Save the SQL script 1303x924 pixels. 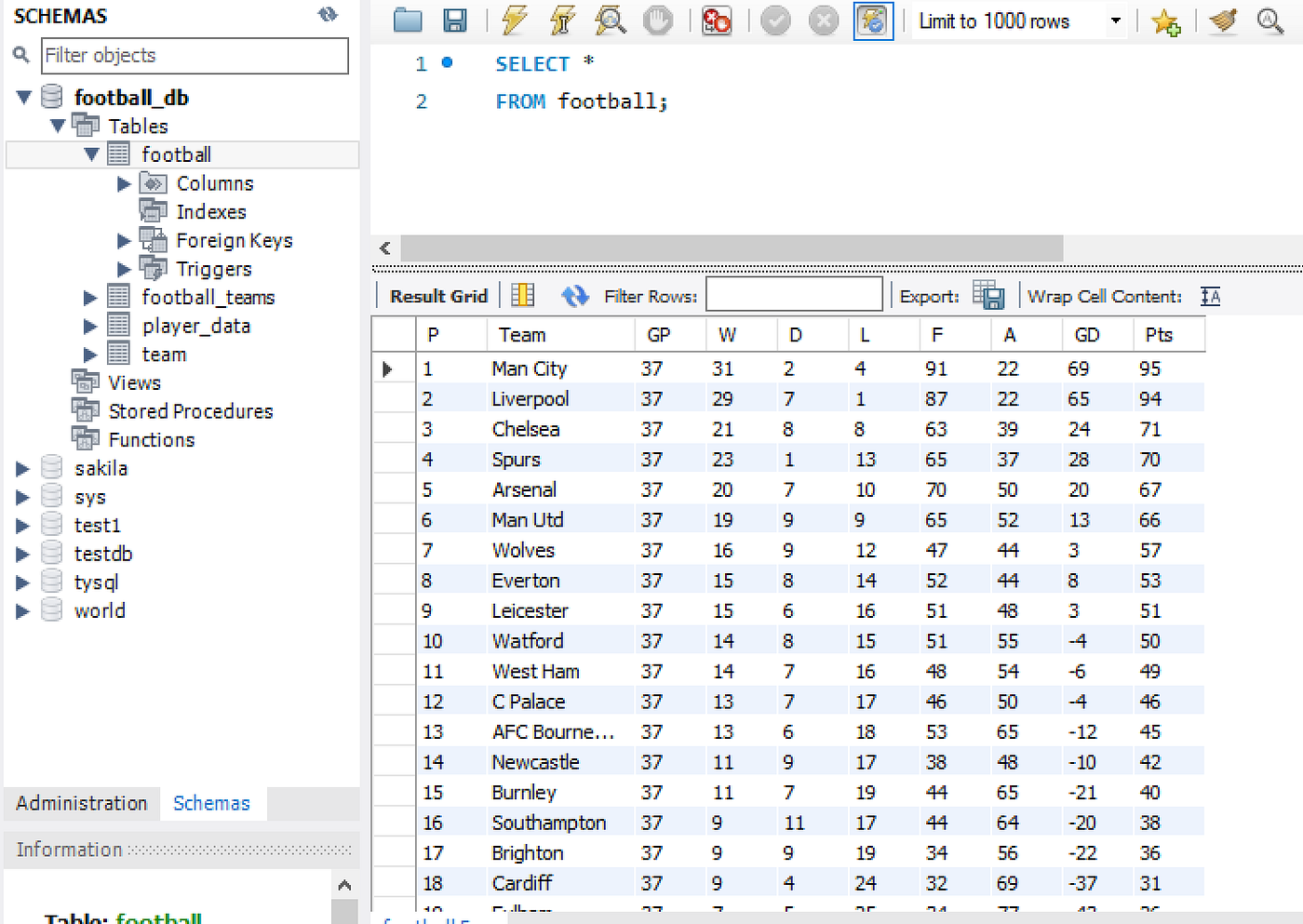click(455, 20)
